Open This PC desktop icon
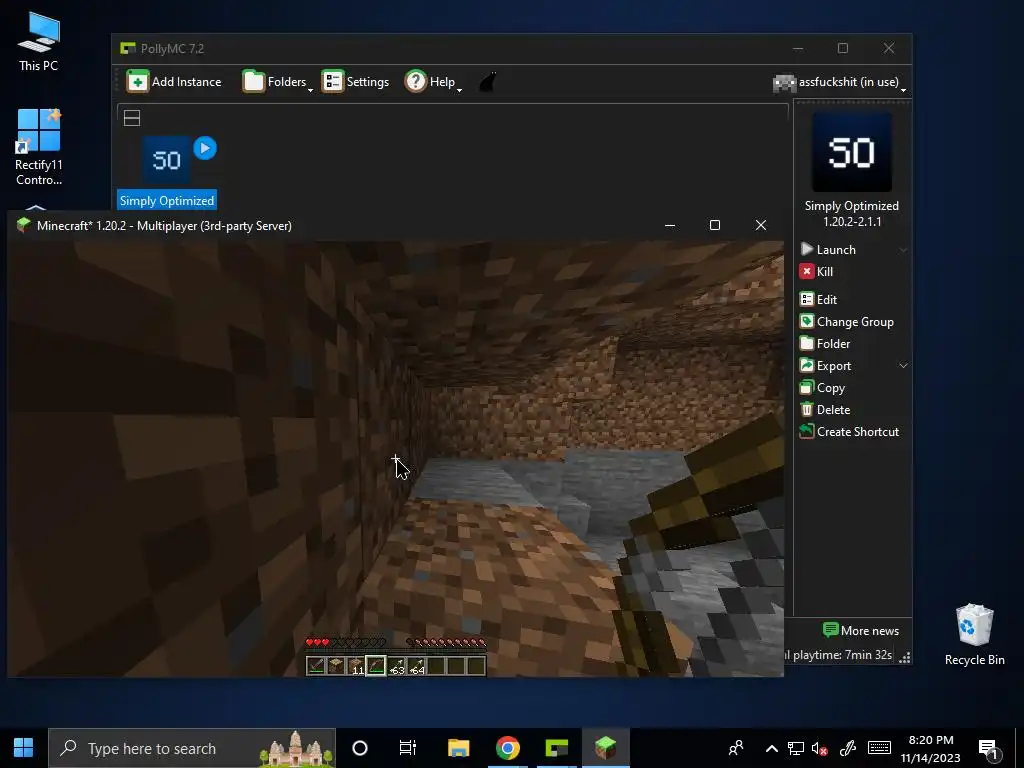 [x=39, y=41]
